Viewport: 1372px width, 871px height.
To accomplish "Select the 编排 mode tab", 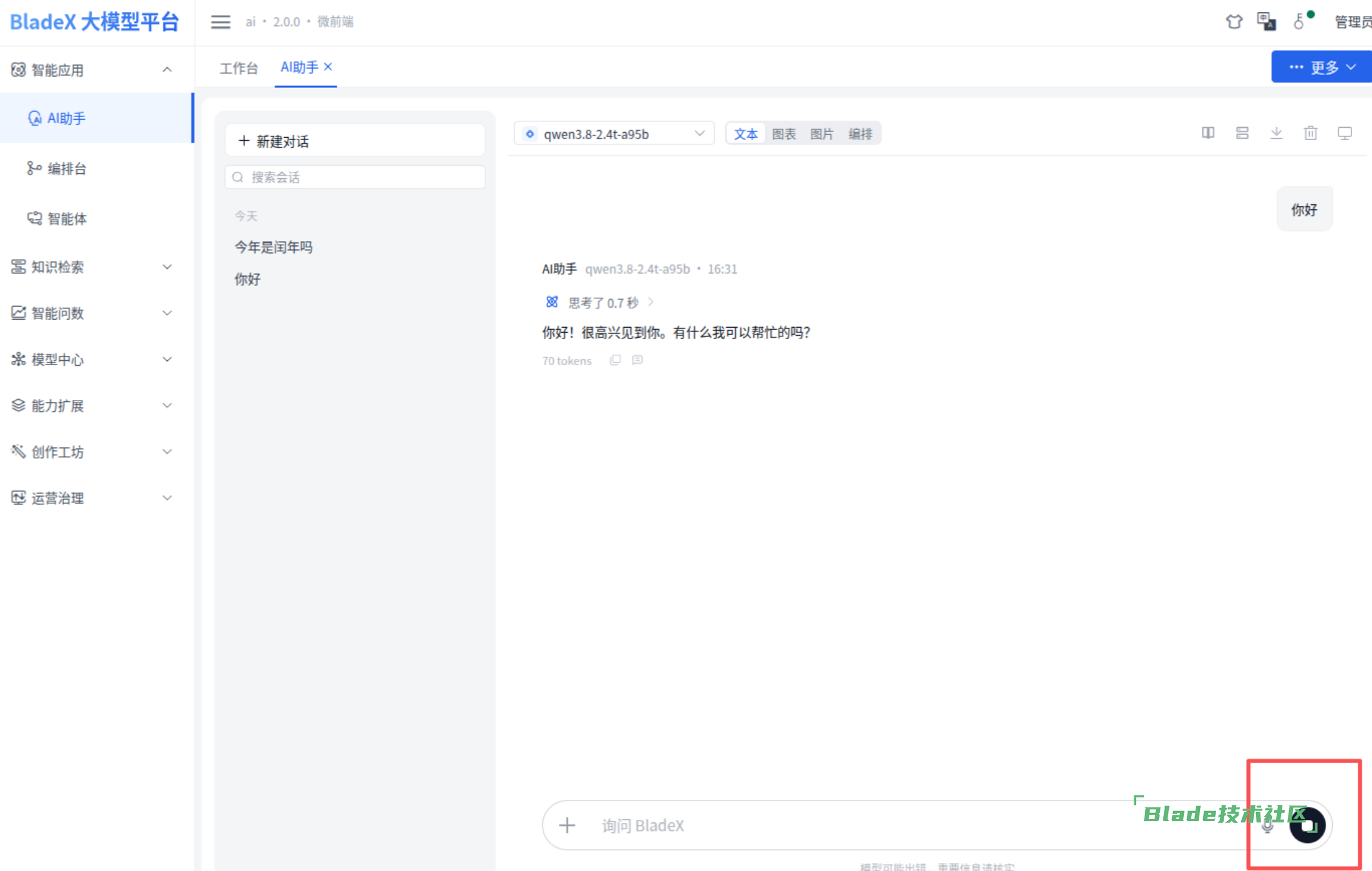I will coord(860,133).
